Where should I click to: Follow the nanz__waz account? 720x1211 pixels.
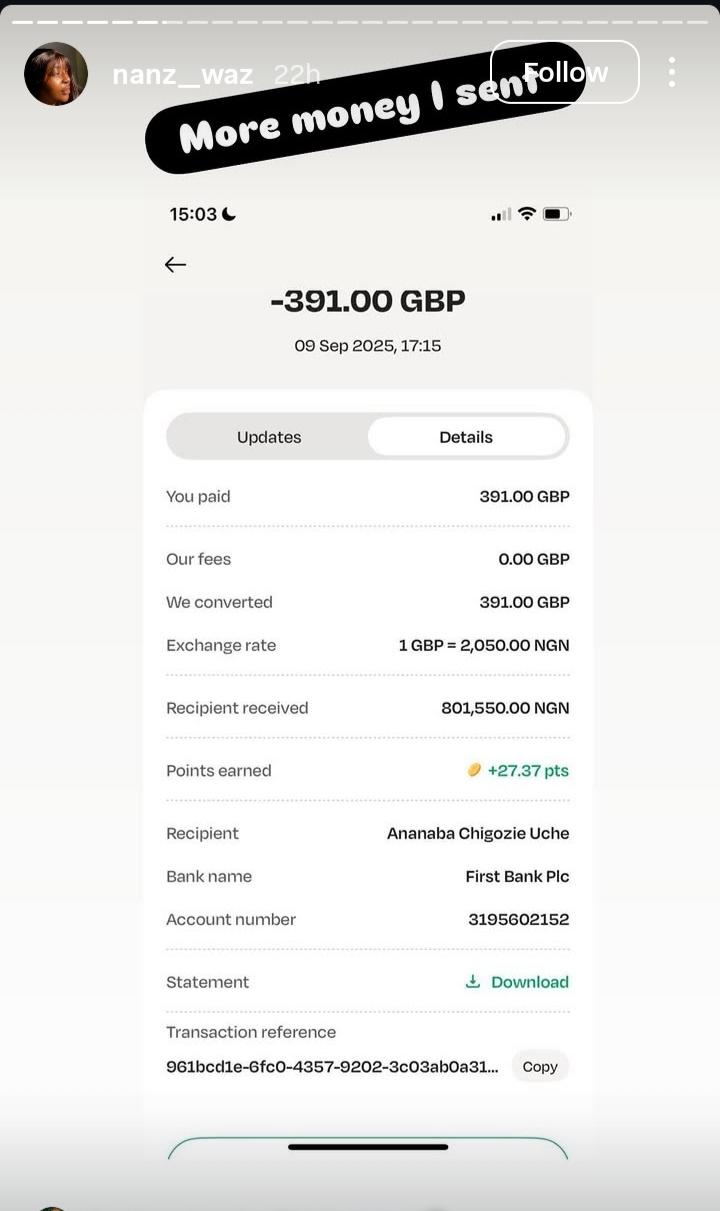pyautogui.click(x=565, y=72)
